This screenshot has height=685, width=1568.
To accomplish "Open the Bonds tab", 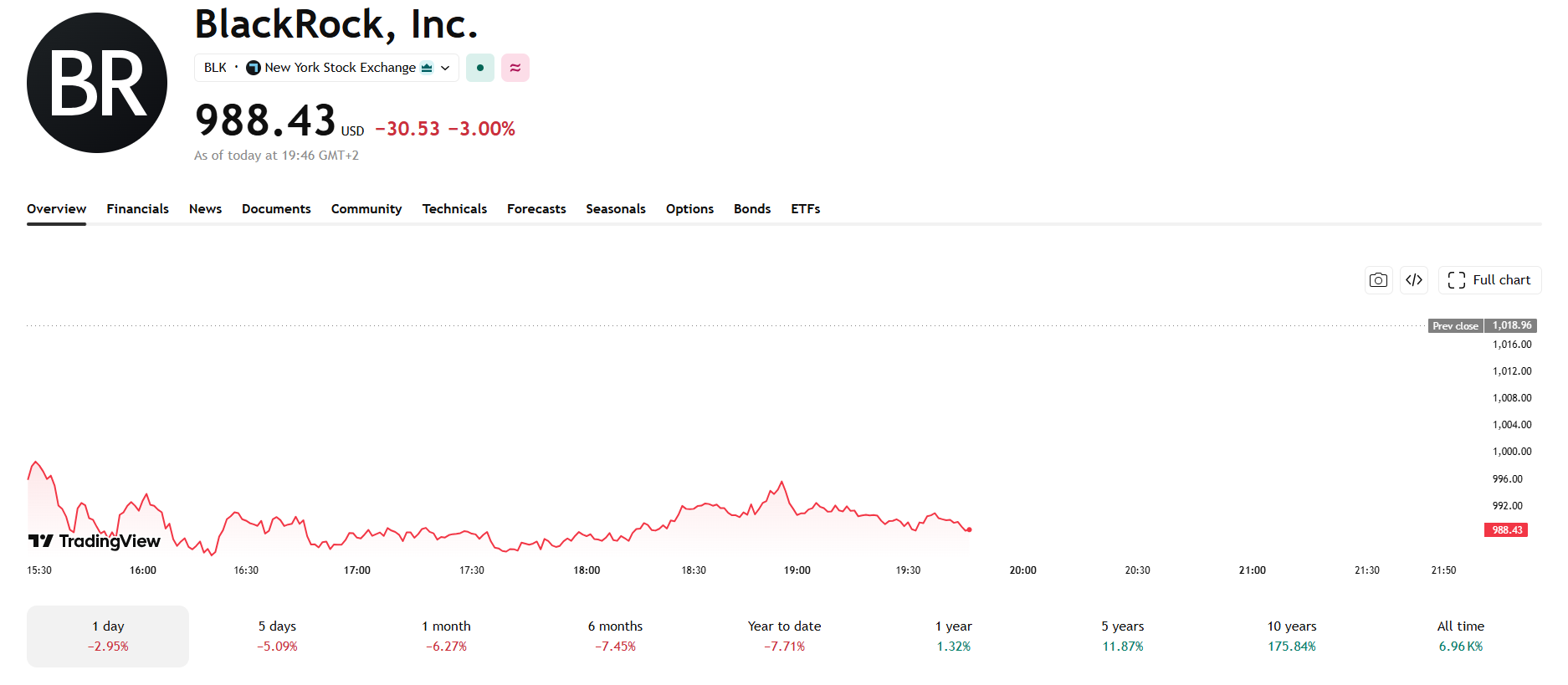I will tap(752, 209).
